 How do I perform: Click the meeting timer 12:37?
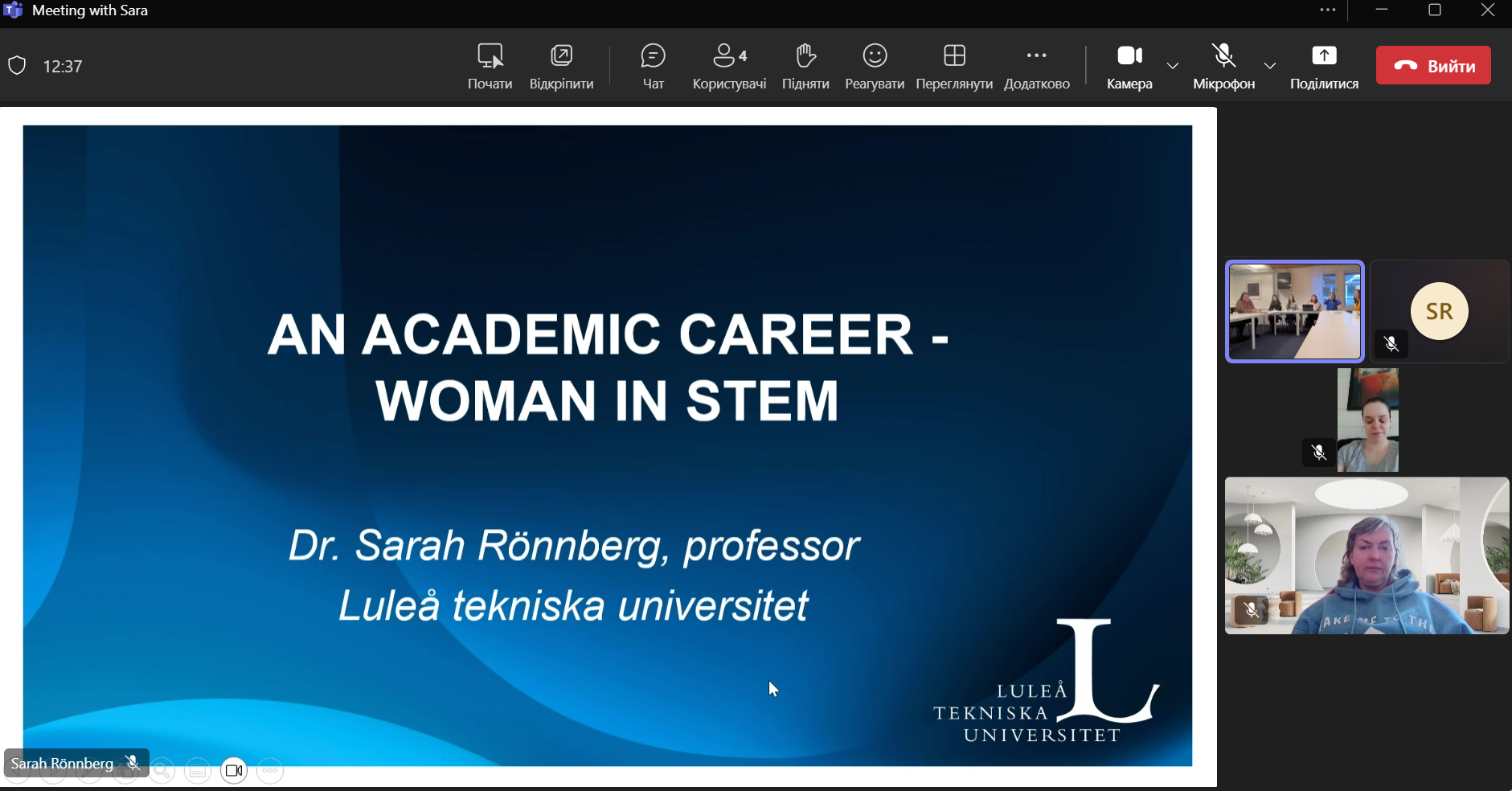click(63, 66)
